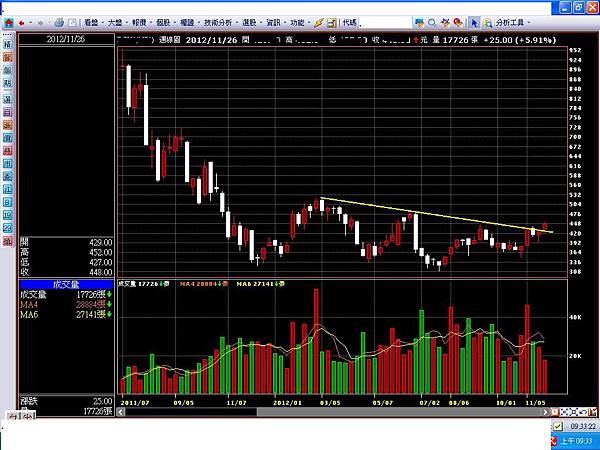Screen dimensions: 600x450
Task: Print with the printer icon
Action: tap(59, 23)
